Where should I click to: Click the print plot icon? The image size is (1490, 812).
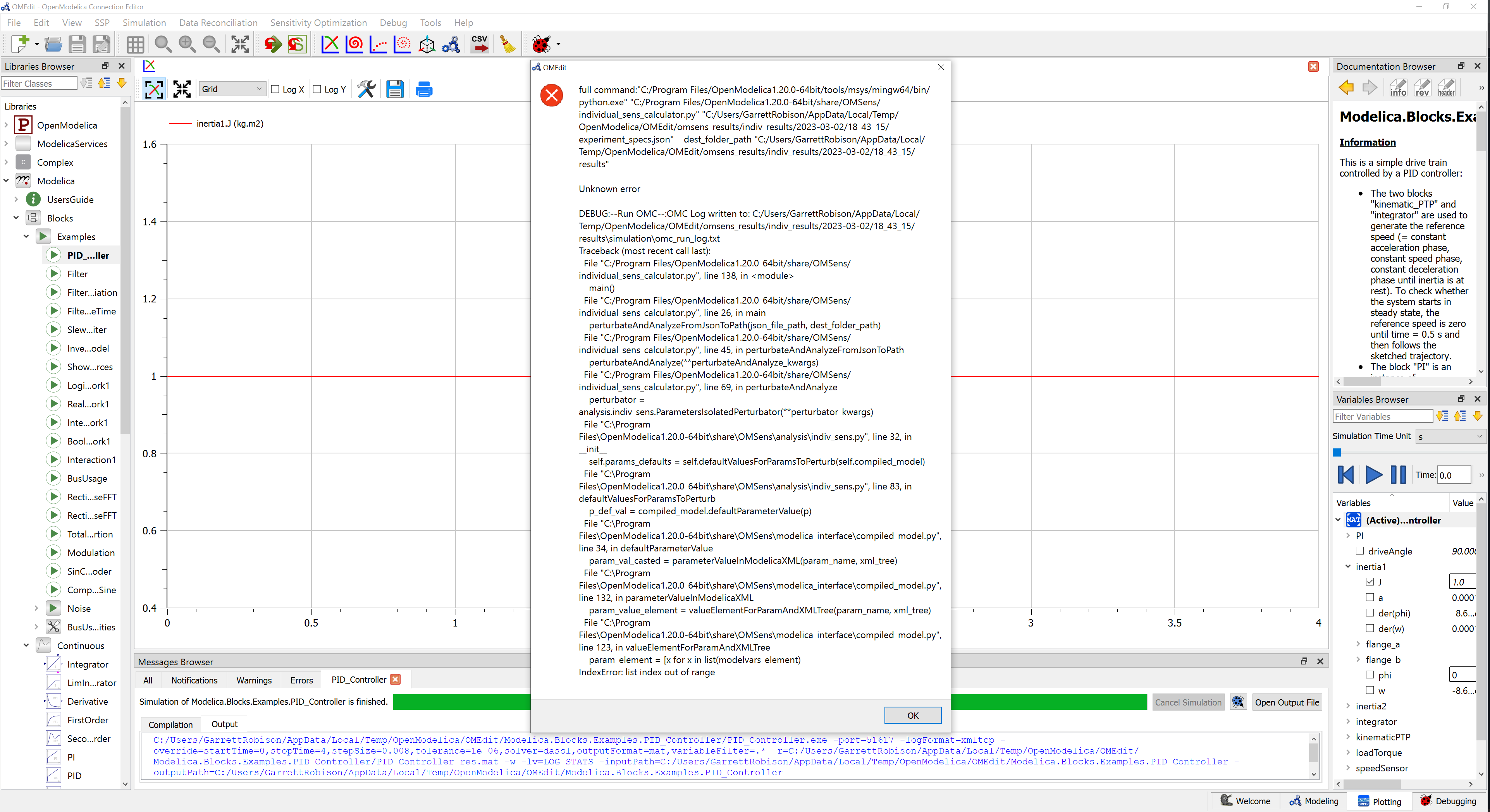tap(424, 89)
